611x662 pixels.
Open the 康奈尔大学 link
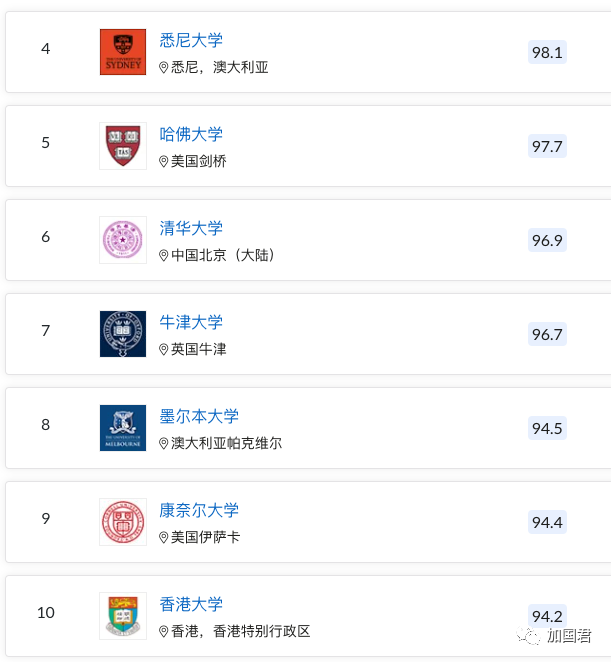pyautogui.click(x=199, y=510)
